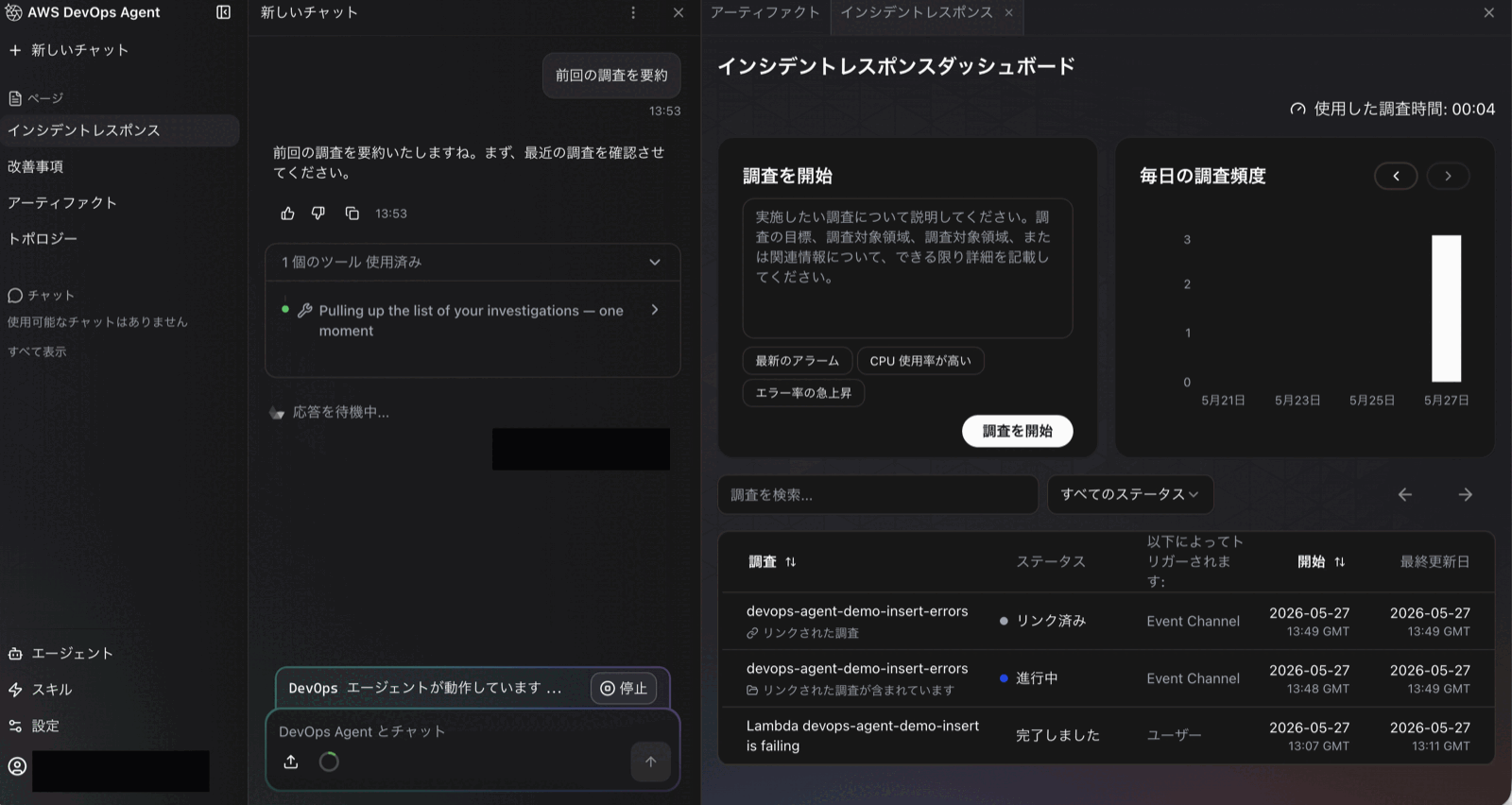Show all chats via すべて表示
This screenshot has width=1512, height=805.
click(x=37, y=351)
